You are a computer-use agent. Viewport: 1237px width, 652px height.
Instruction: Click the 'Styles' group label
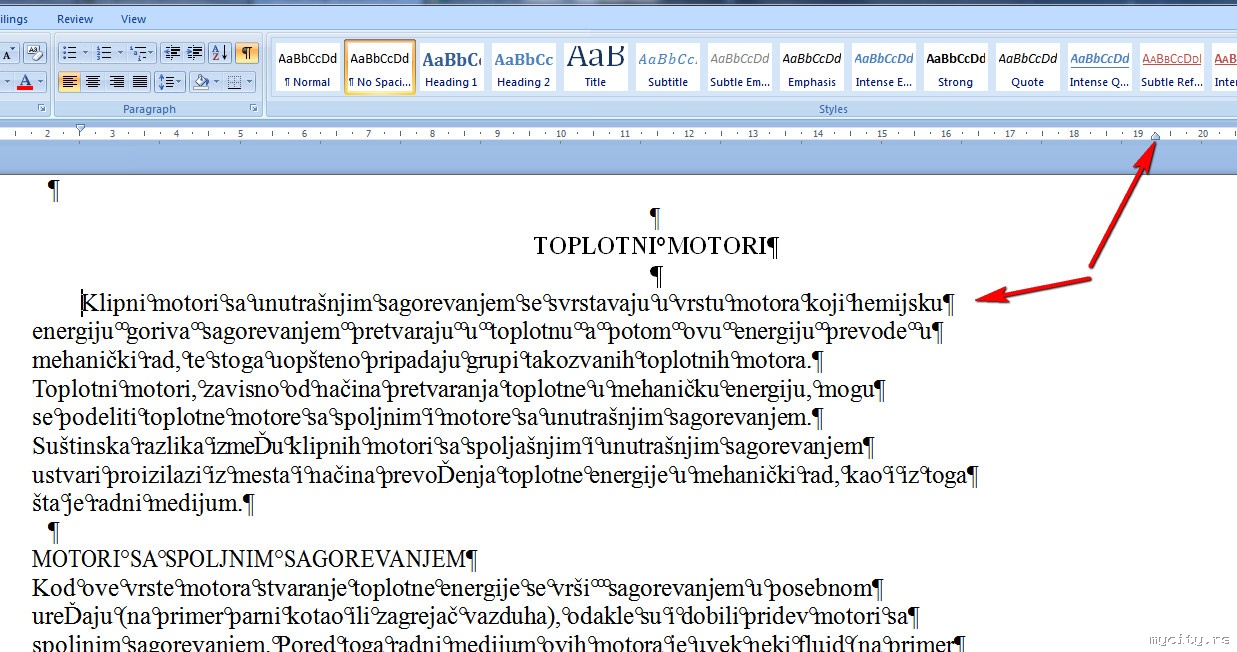[833, 109]
